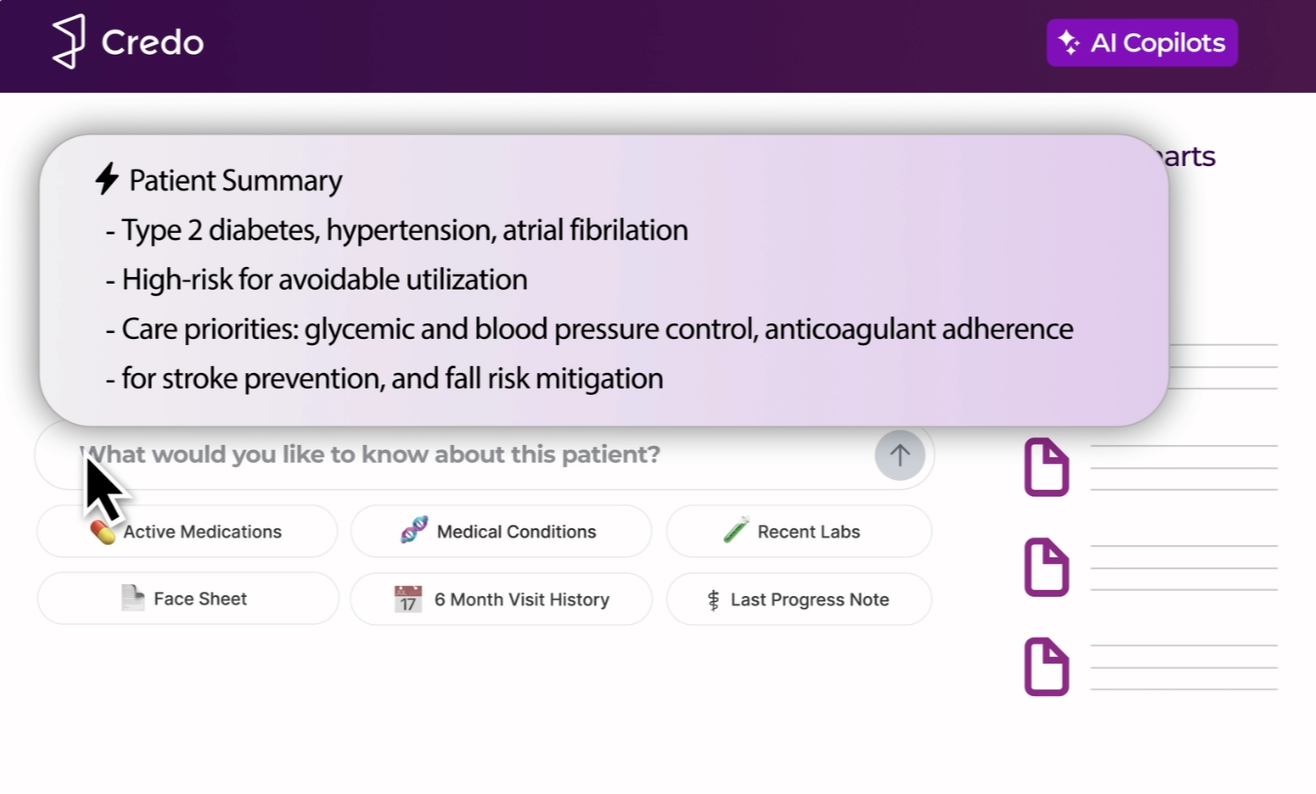1316x794 pixels.
Task: Open the AI Copilots menu
Action: click(x=1141, y=43)
